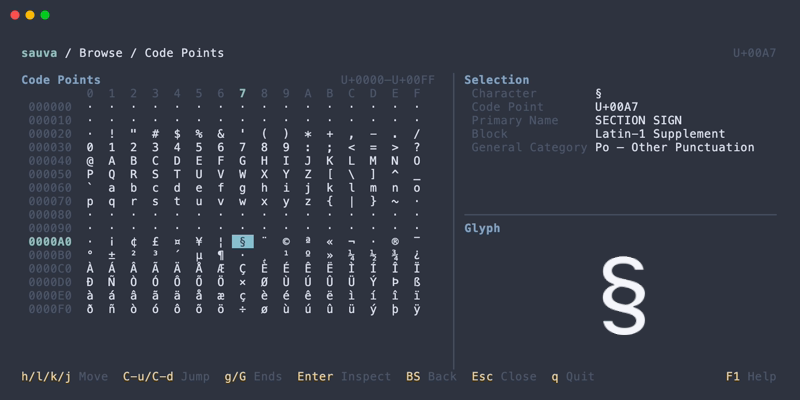800x400 pixels.
Task: Select the « left guillemet cell
Action: click(330, 241)
